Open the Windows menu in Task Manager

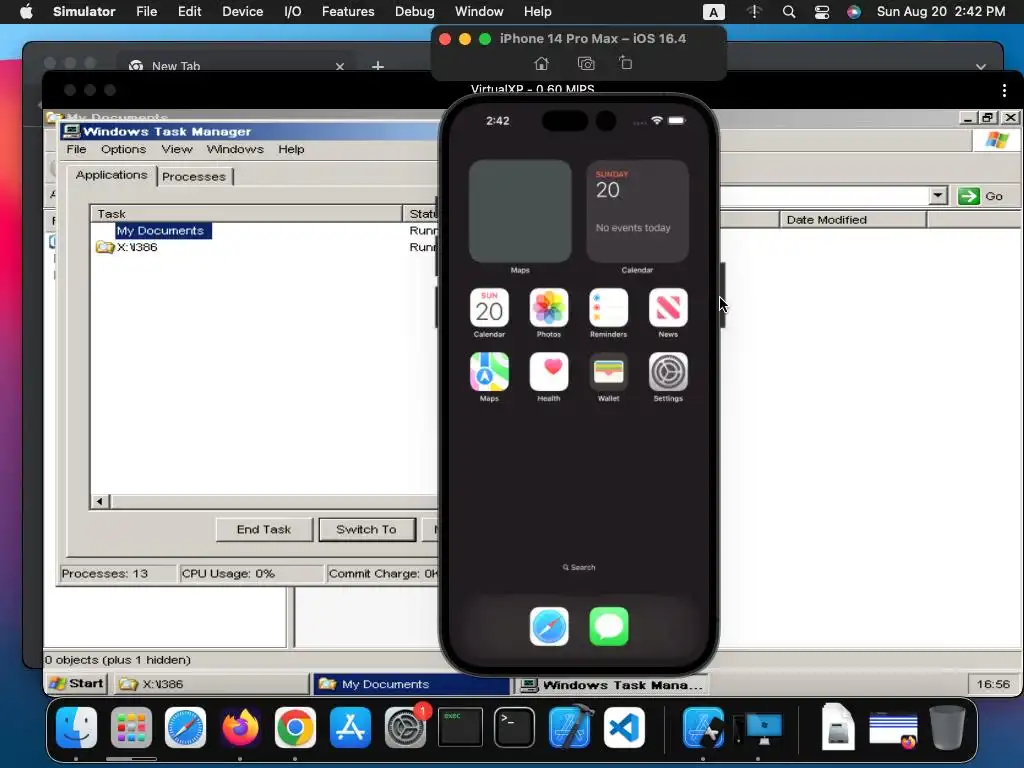(235, 150)
